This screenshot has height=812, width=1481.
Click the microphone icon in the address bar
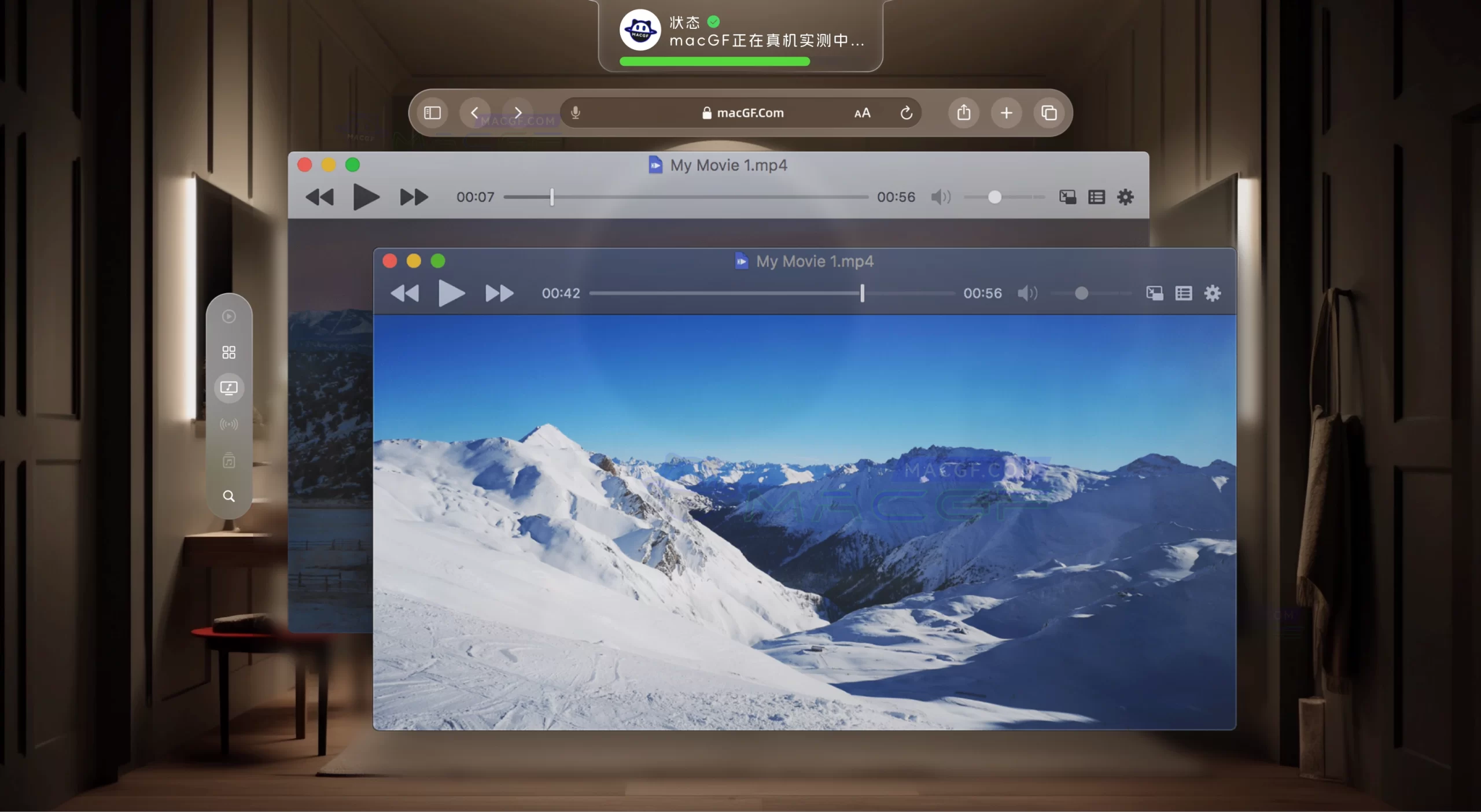point(576,113)
